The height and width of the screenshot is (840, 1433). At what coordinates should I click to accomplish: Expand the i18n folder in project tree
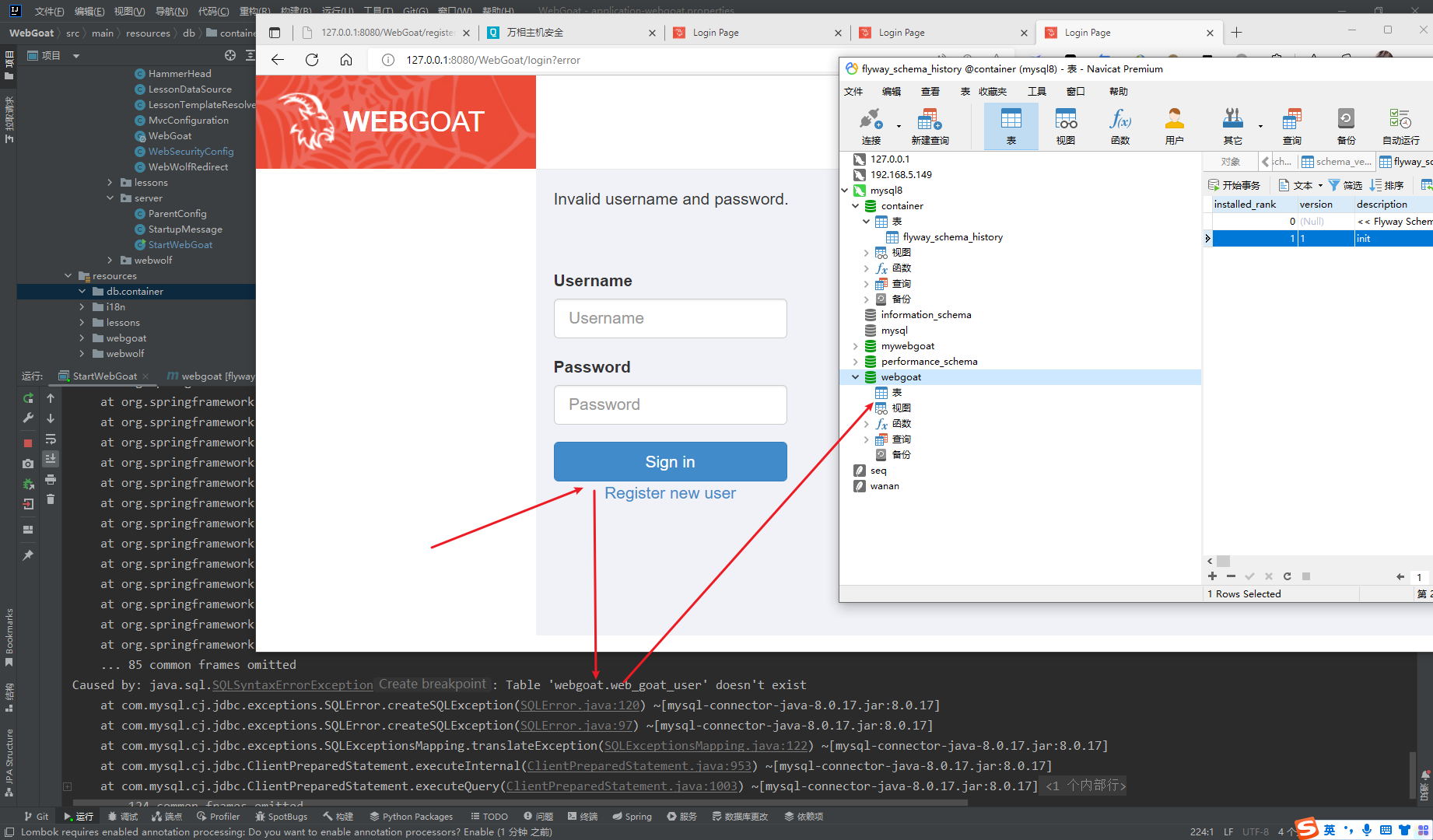[x=82, y=307]
